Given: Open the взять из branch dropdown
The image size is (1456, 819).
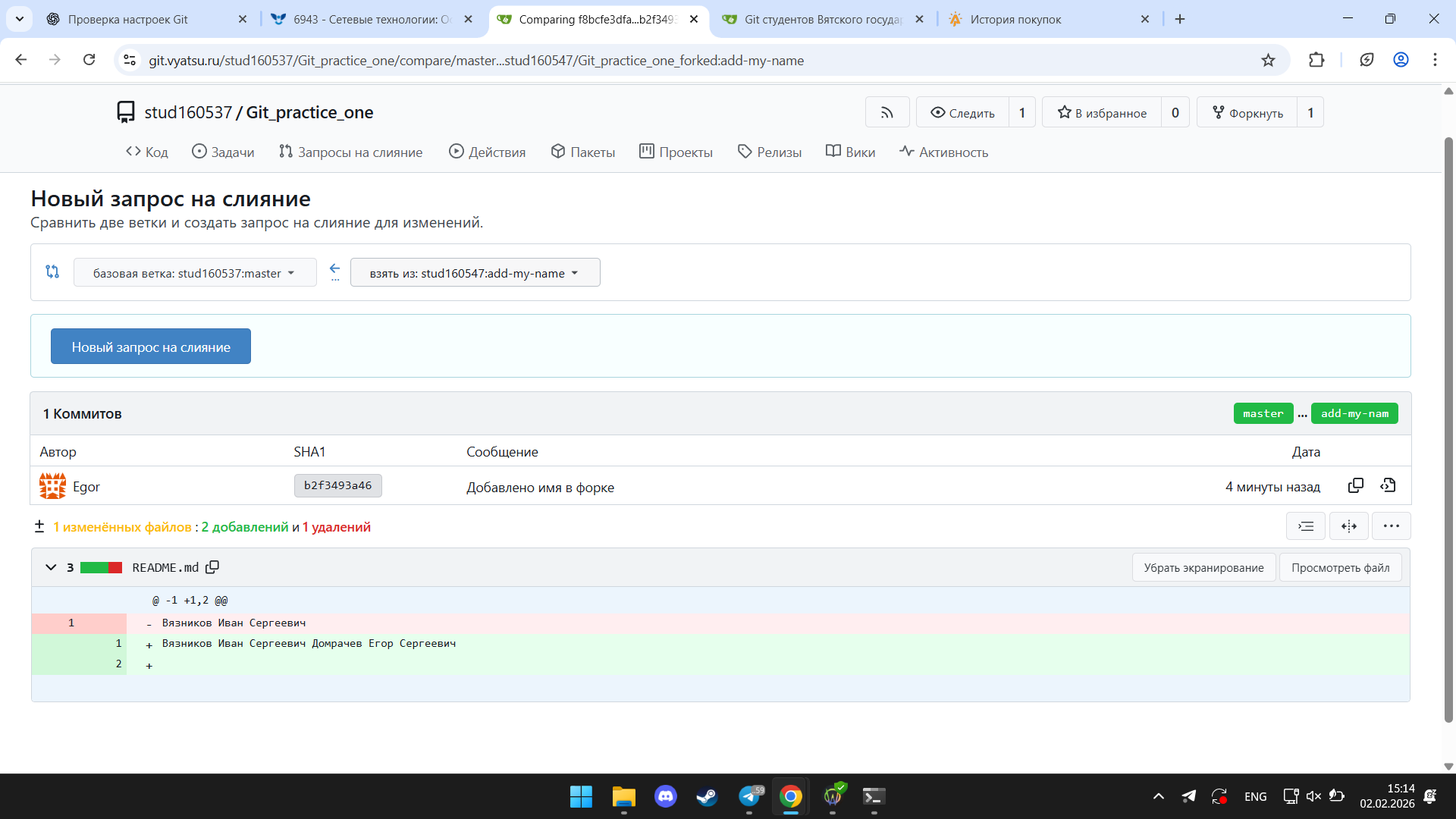Looking at the screenshot, I should [475, 273].
